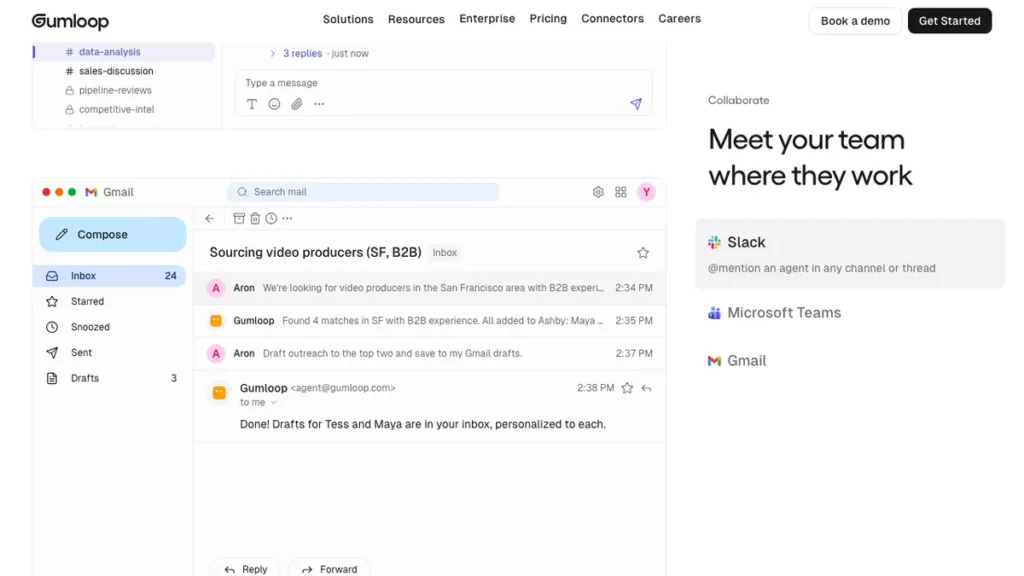Click the Gumloop avatar on 2:35 PM message
Viewport: 1024px width, 576px height.
216,321
